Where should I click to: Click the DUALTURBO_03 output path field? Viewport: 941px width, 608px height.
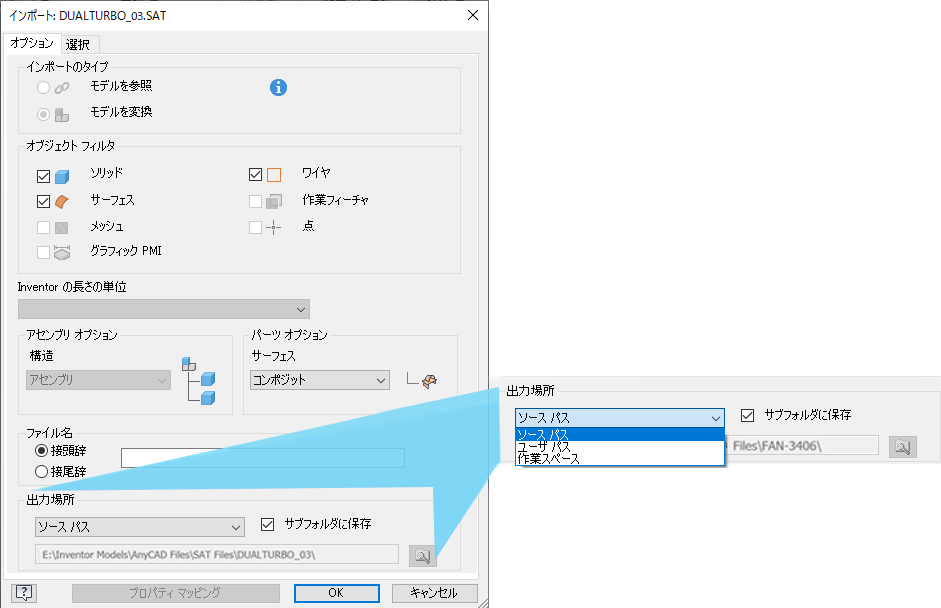217,555
